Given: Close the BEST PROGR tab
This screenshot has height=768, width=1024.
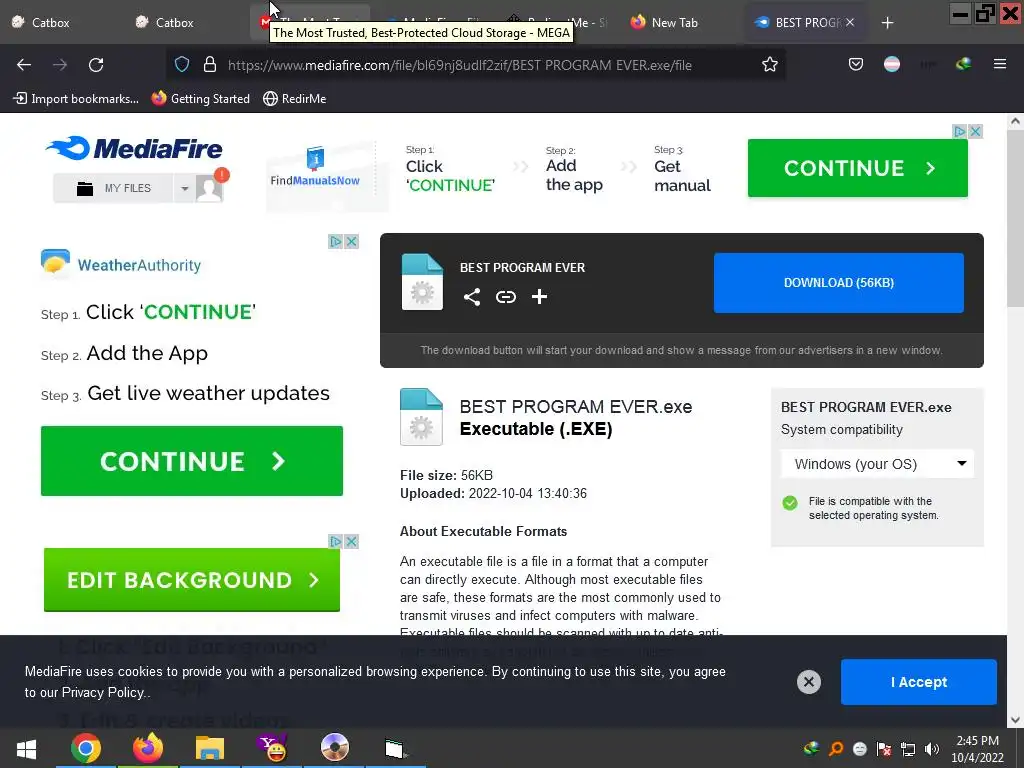Looking at the screenshot, I should click(x=850, y=22).
